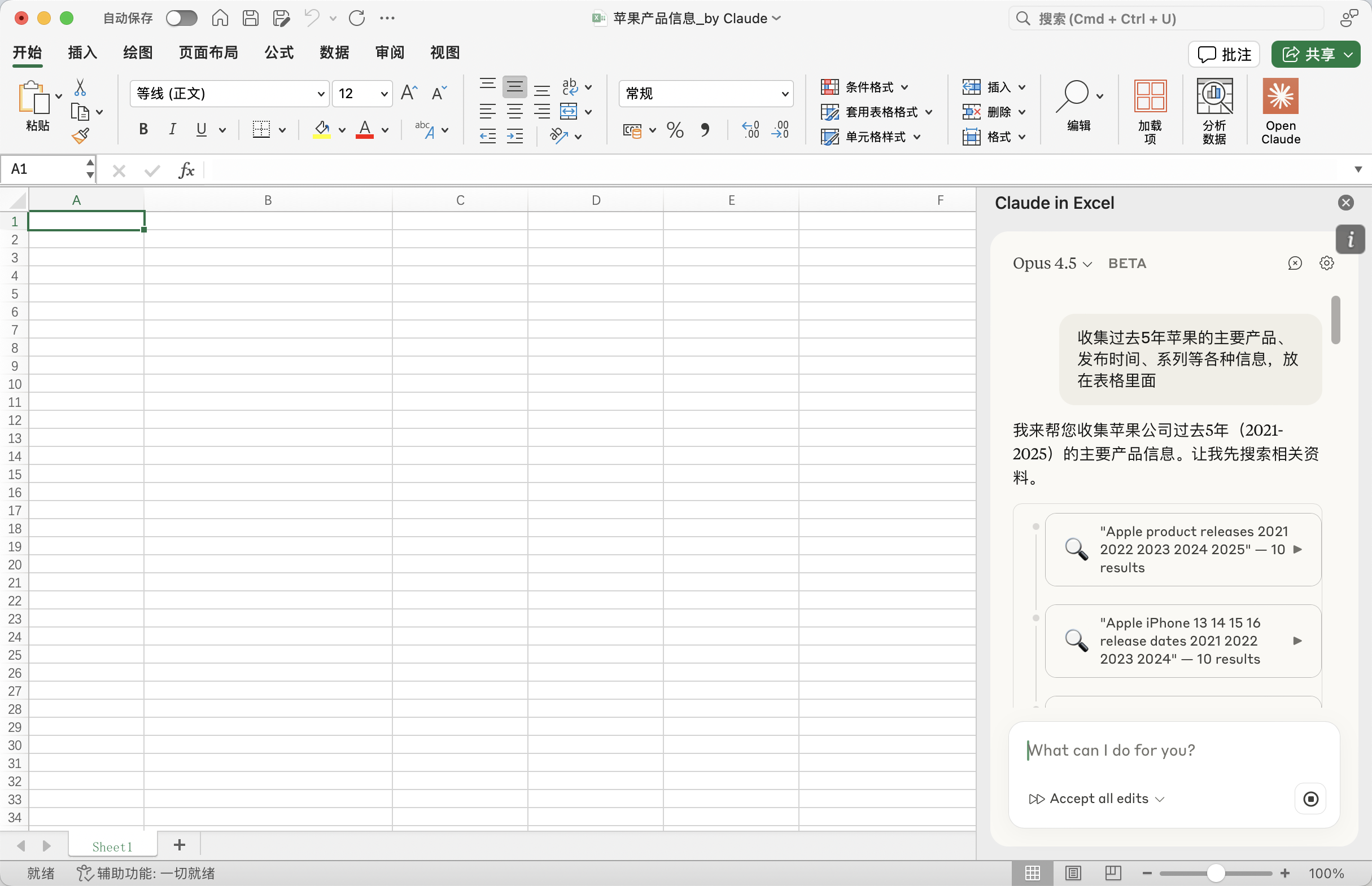The height and width of the screenshot is (886, 1372).
Task: Switch to the 数据 ribbon tab
Action: click(334, 52)
